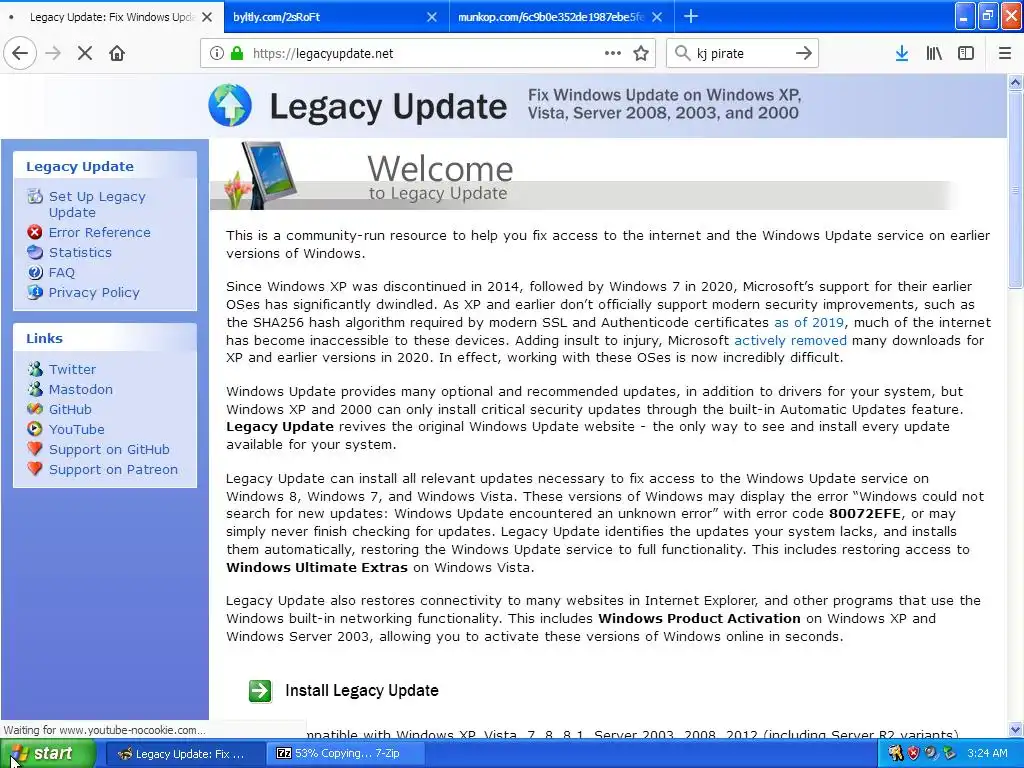1024x768 pixels.
Task: Click the page scrollbar thumb
Action: [x=1016, y=189]
